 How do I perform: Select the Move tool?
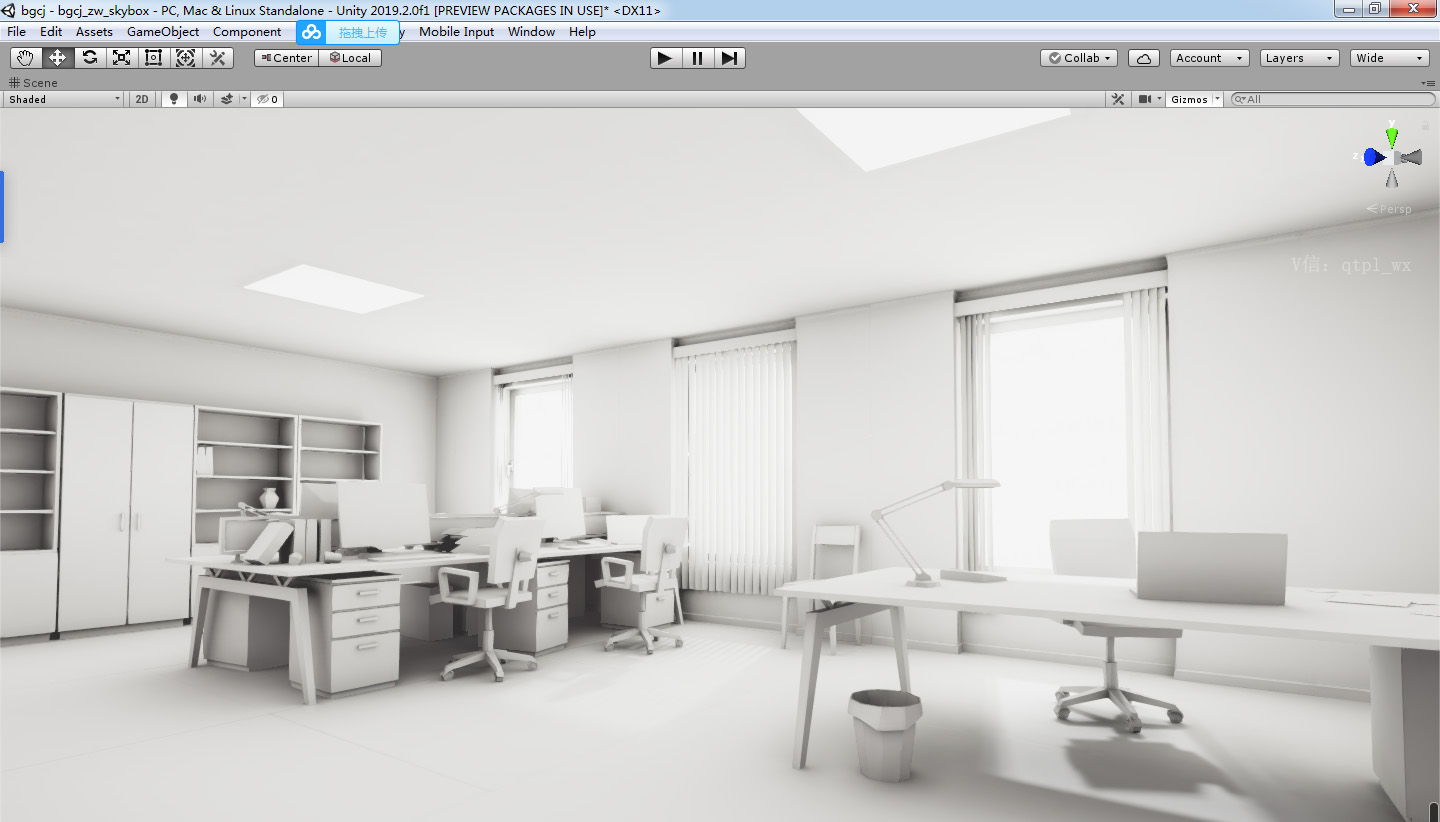[x=57, y=58]
